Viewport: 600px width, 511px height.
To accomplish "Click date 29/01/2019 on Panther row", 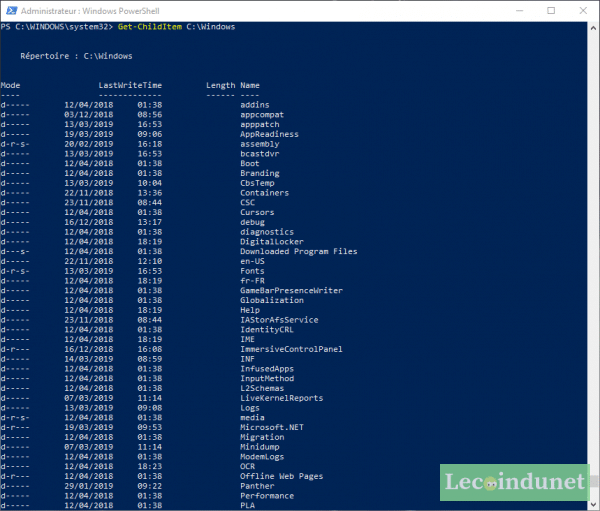I will (x=89, y=486).
